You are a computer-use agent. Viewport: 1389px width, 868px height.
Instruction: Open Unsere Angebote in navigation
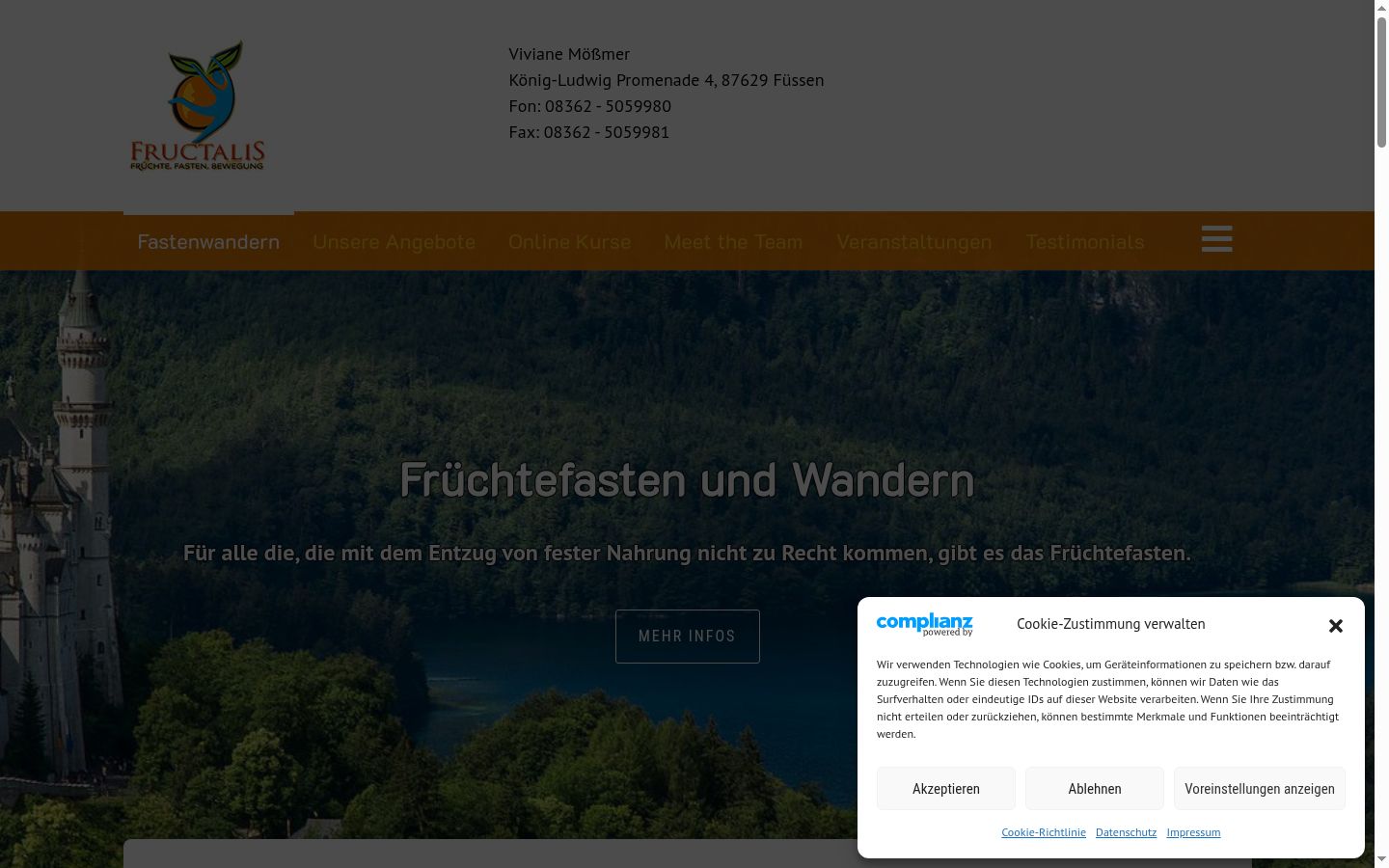(394, 241)
